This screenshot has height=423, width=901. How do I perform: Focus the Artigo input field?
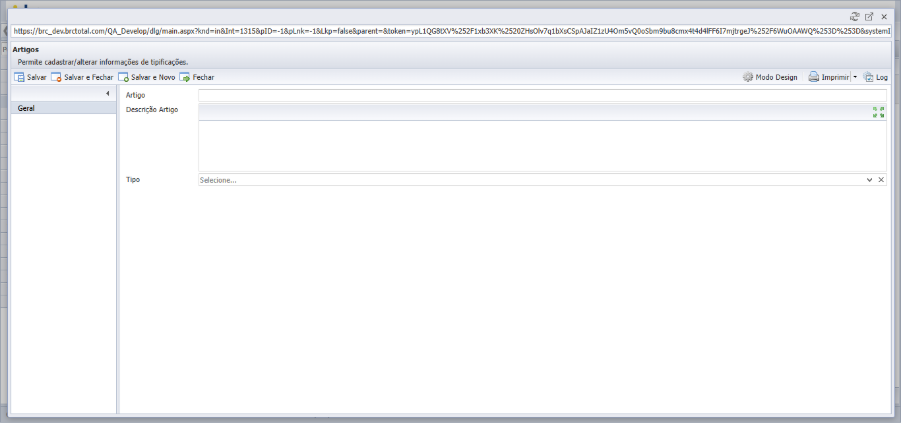click(x=542, y=95)
